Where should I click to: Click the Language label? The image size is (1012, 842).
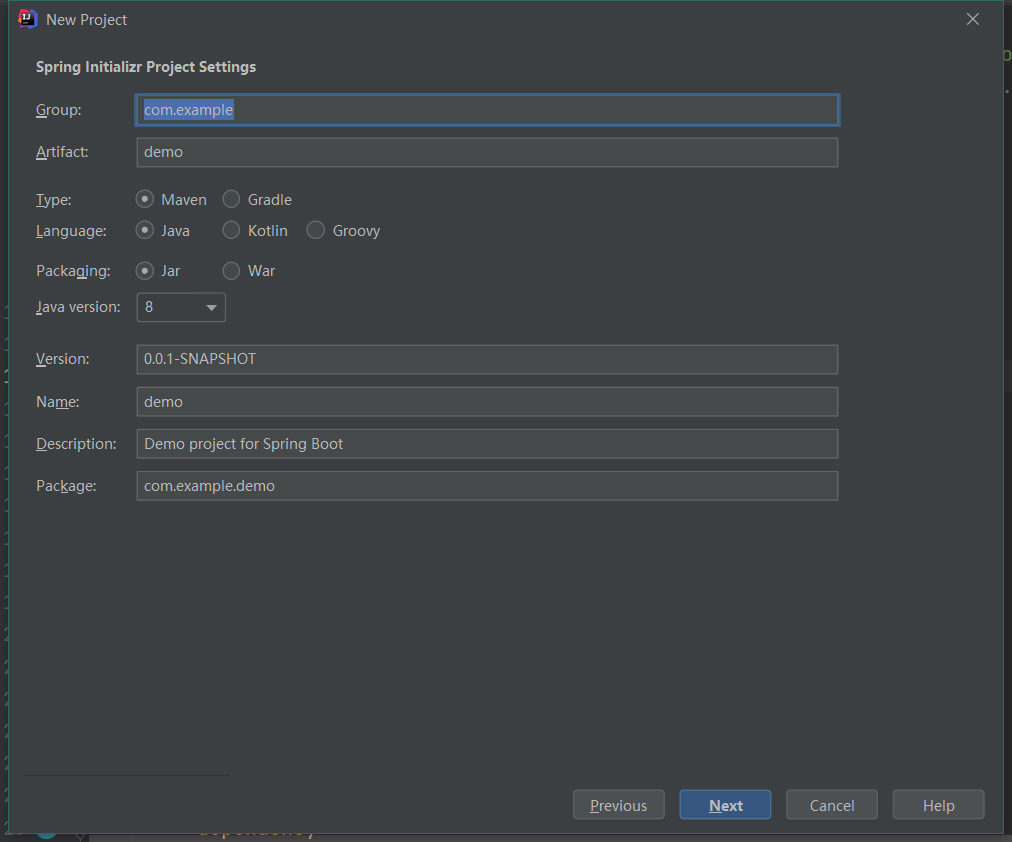(71, 231)
